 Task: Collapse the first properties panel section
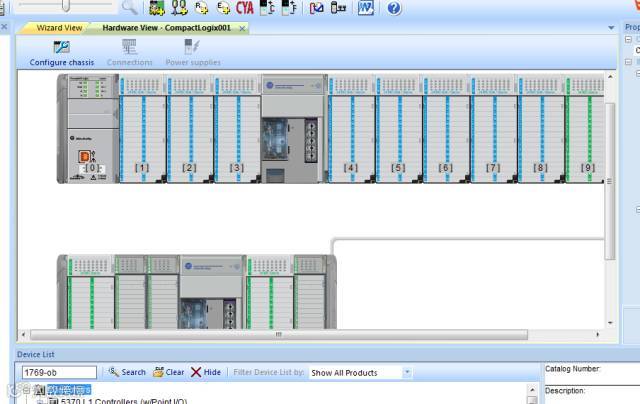[x=629, y=40]
